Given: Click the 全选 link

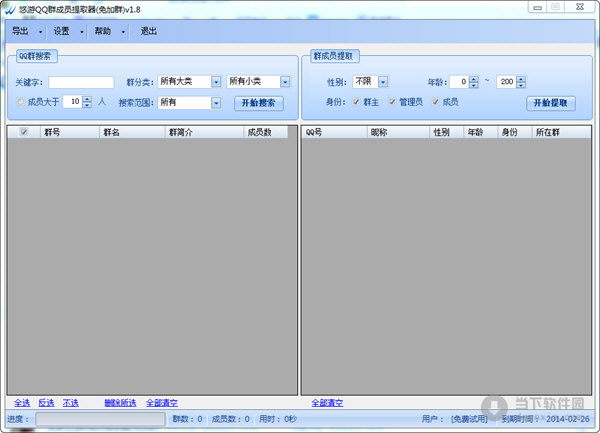Looking at the screenshot, I should (22, 403).
